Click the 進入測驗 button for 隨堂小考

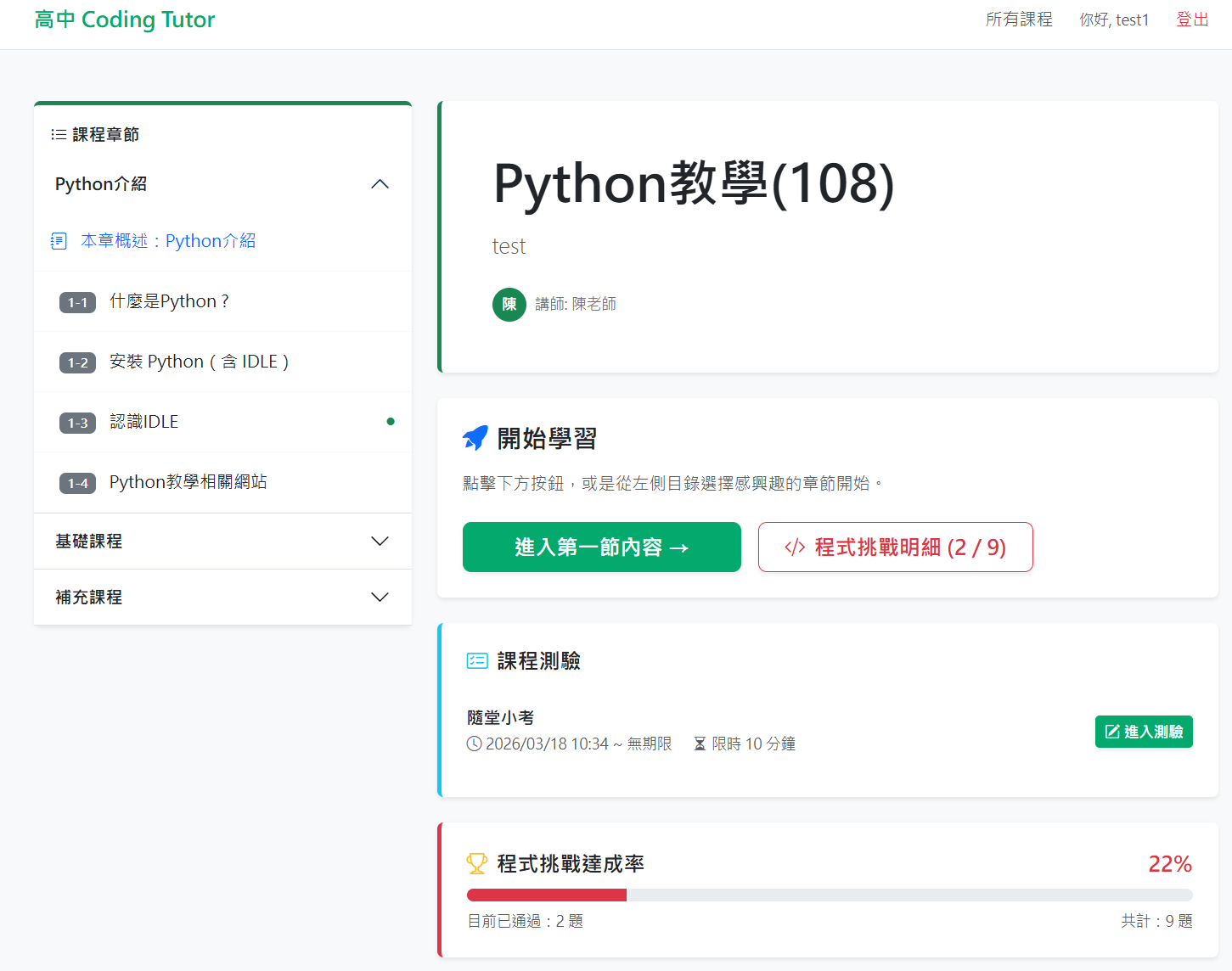[x=1143, y=732]
